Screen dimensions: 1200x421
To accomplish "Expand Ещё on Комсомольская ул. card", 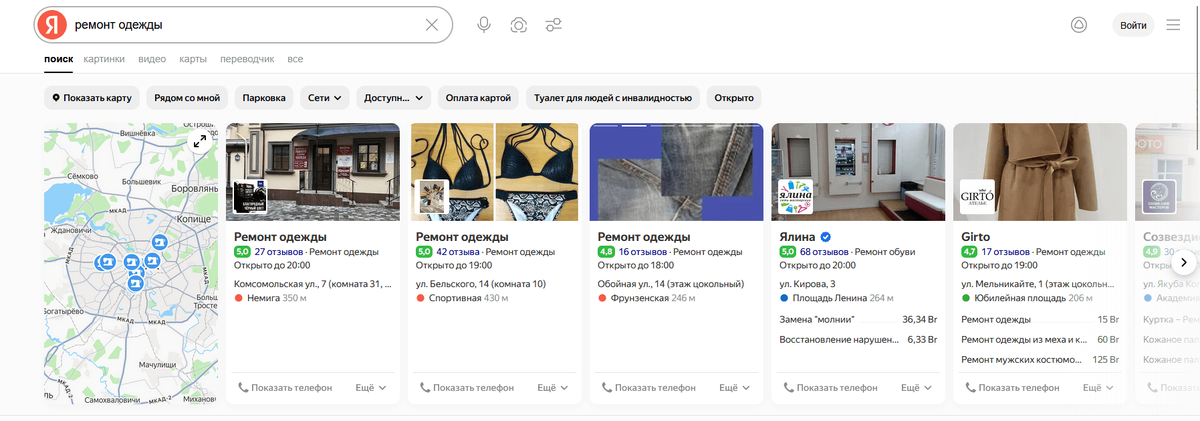I will point(370,387).
